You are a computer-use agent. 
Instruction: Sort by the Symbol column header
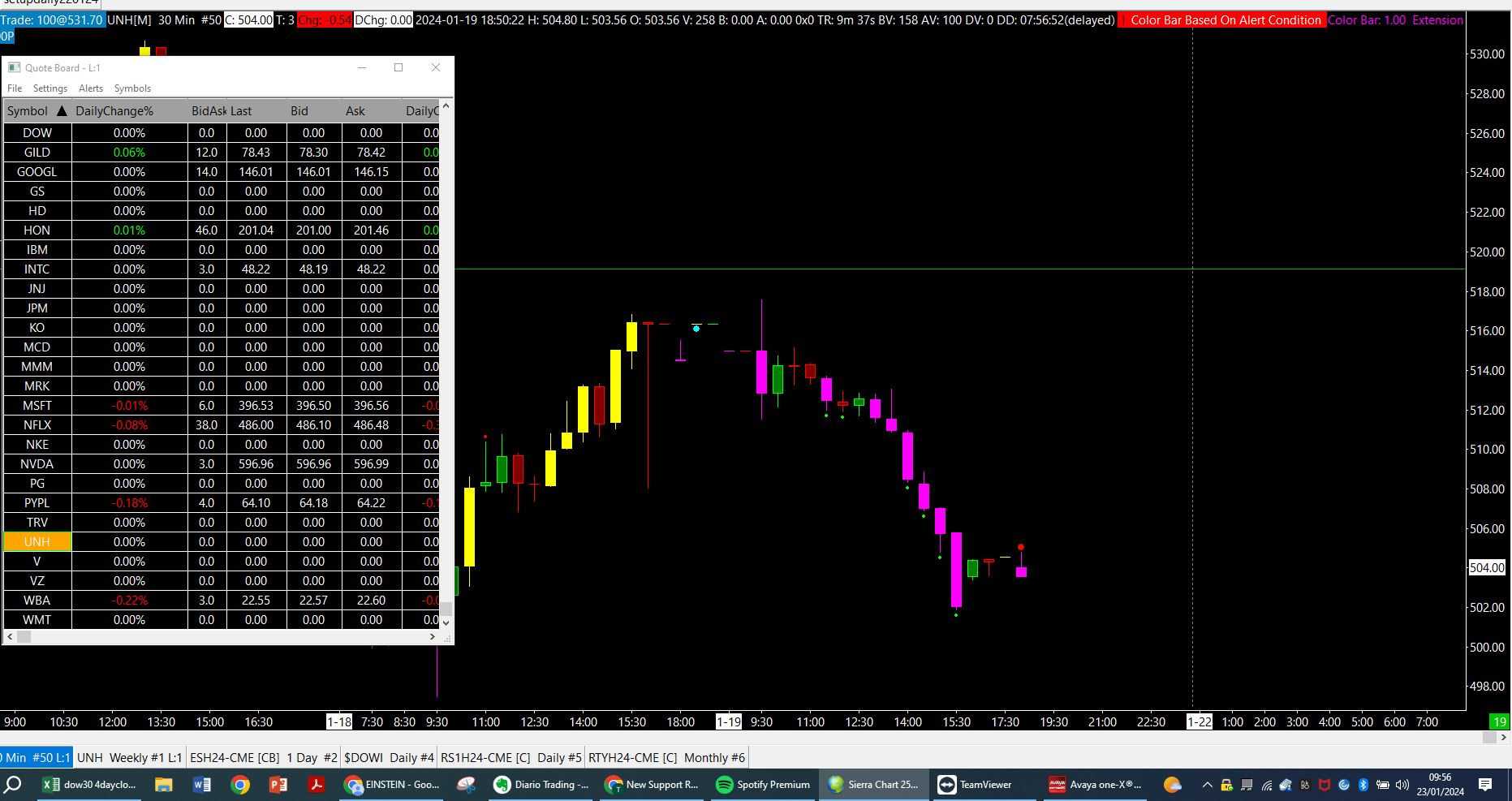(37, 111)
